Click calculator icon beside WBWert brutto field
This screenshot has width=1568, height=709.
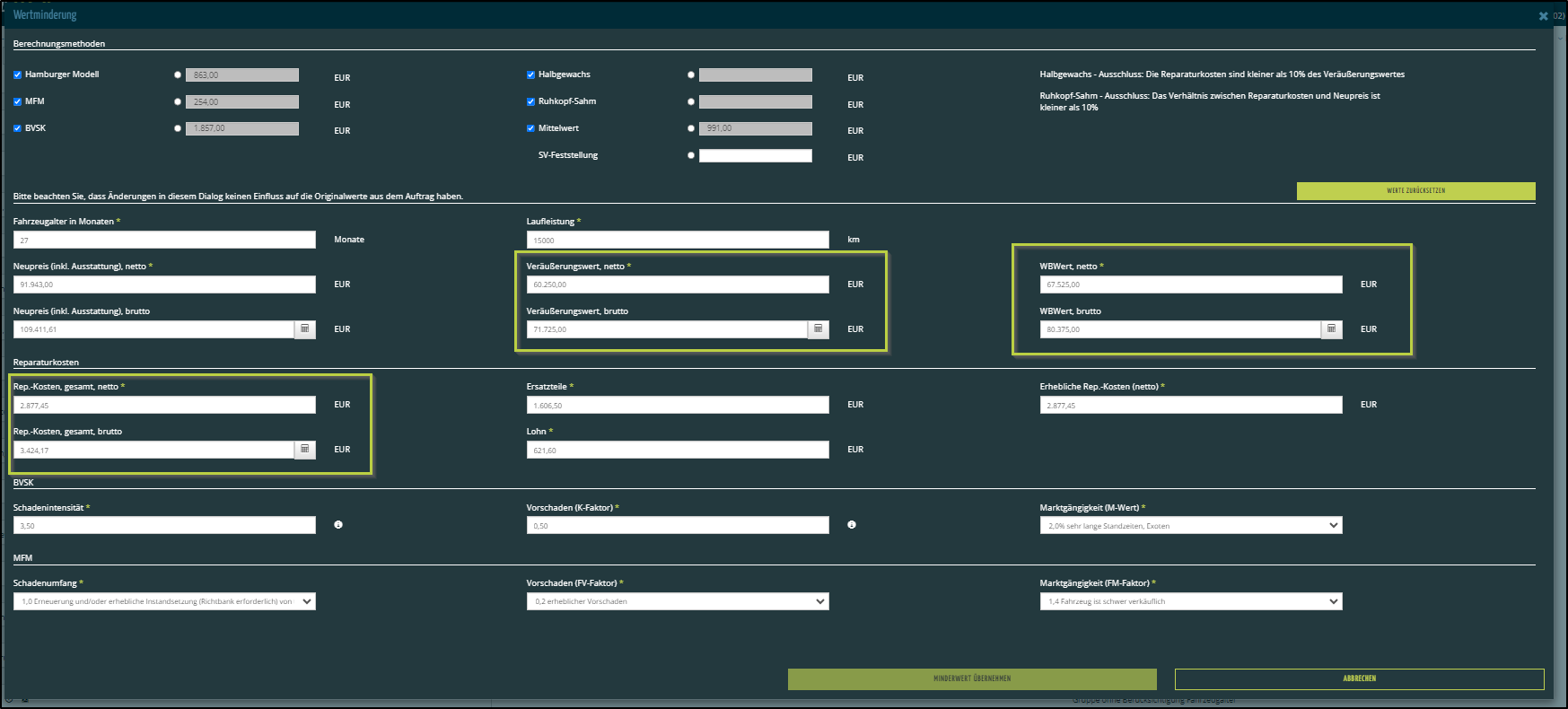[x=1331, y=329]
